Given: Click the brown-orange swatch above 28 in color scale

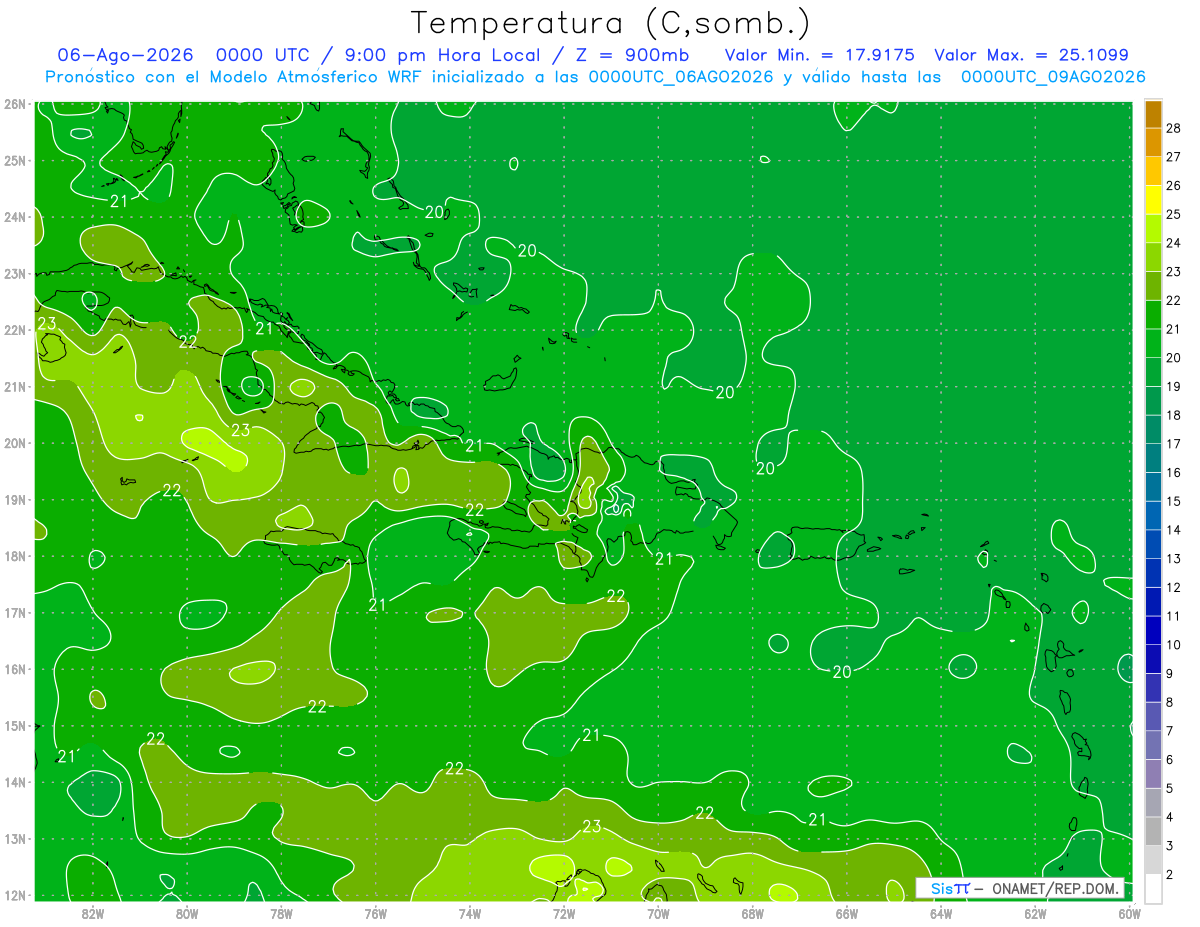Looking at the screenshot, I should [x=1153, y=114].
